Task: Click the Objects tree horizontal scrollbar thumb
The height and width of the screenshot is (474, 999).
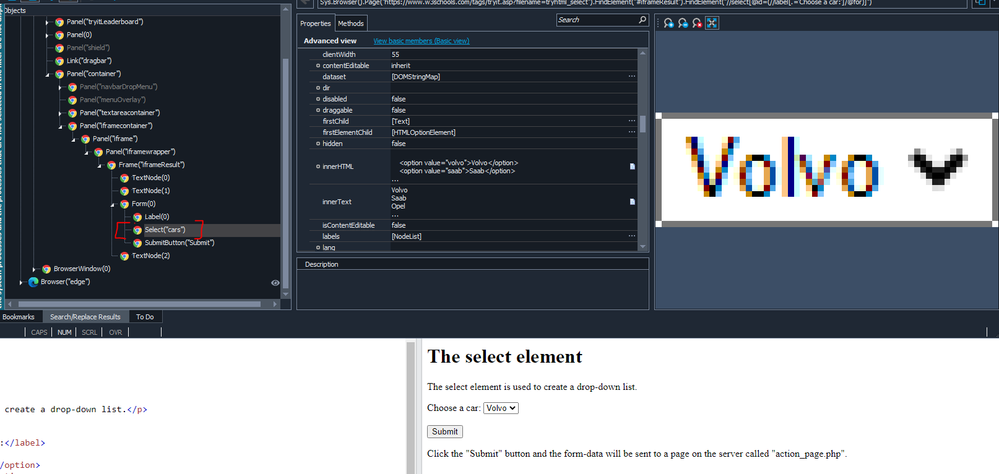Action: tap(140, 304)
